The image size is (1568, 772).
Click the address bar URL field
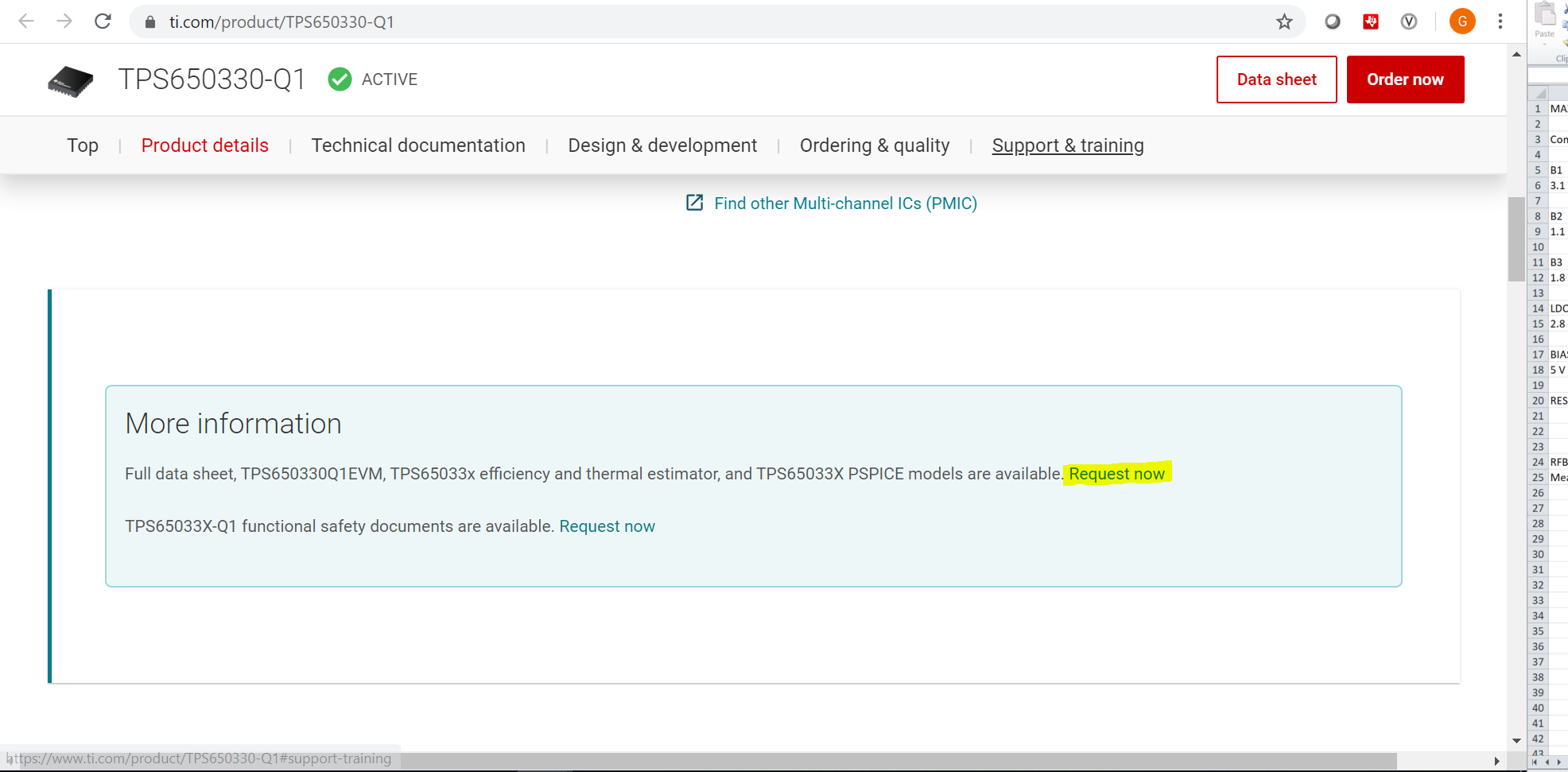(x=716, y=22)
